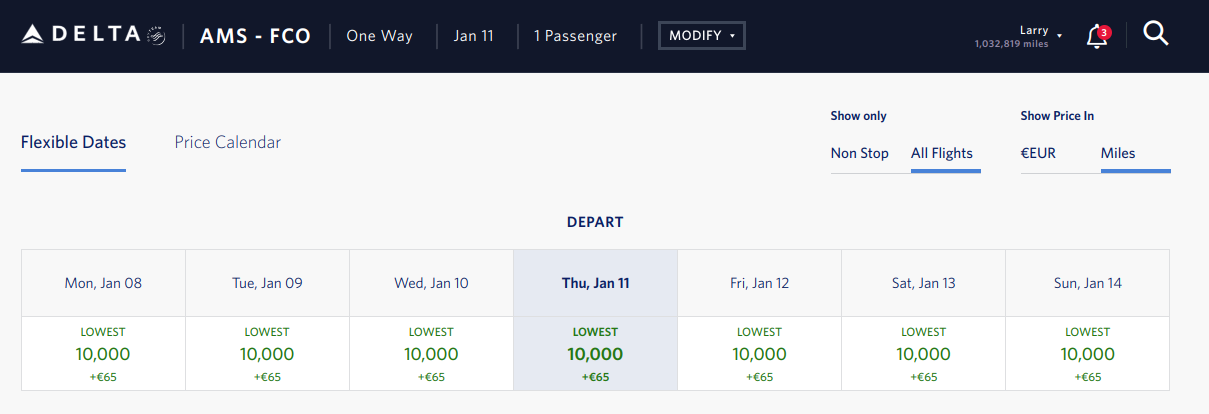The image size is (1209, 414).
Task: Show prices in Miles
Action: pos(1118,153)
